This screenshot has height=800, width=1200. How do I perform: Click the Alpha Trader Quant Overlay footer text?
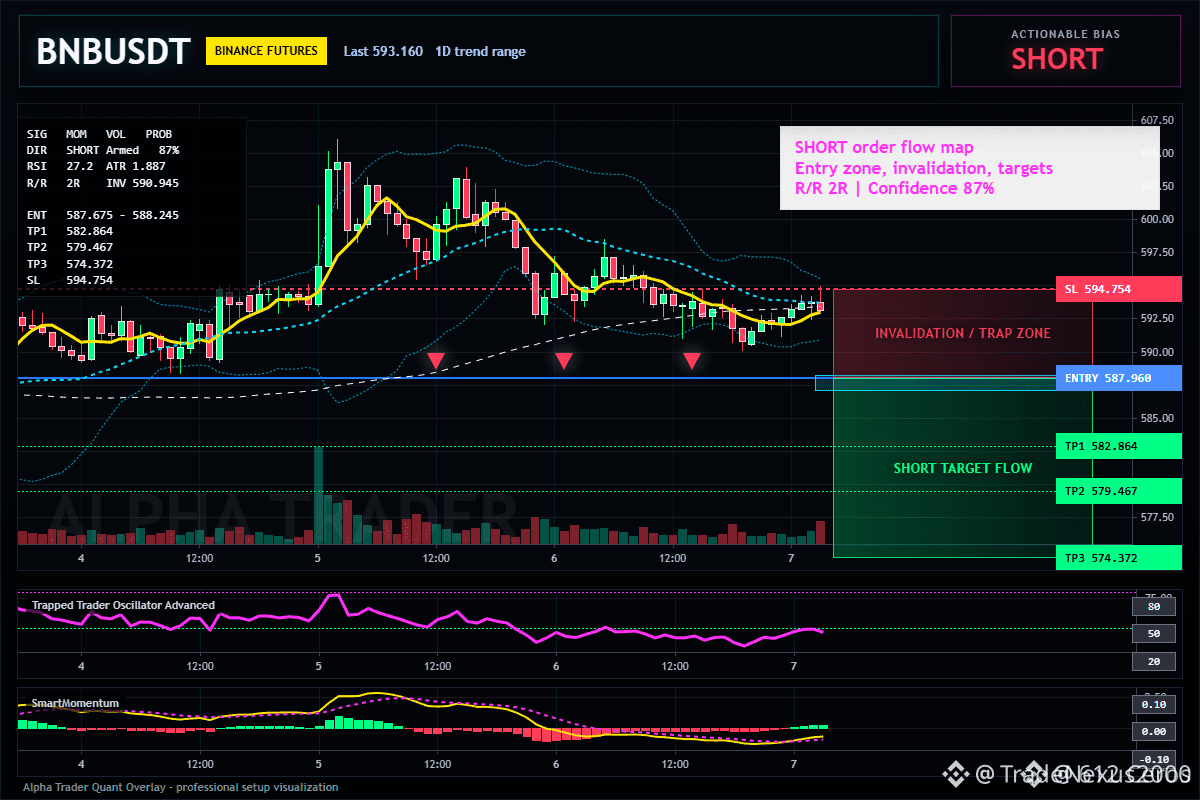tap(181, 787)
